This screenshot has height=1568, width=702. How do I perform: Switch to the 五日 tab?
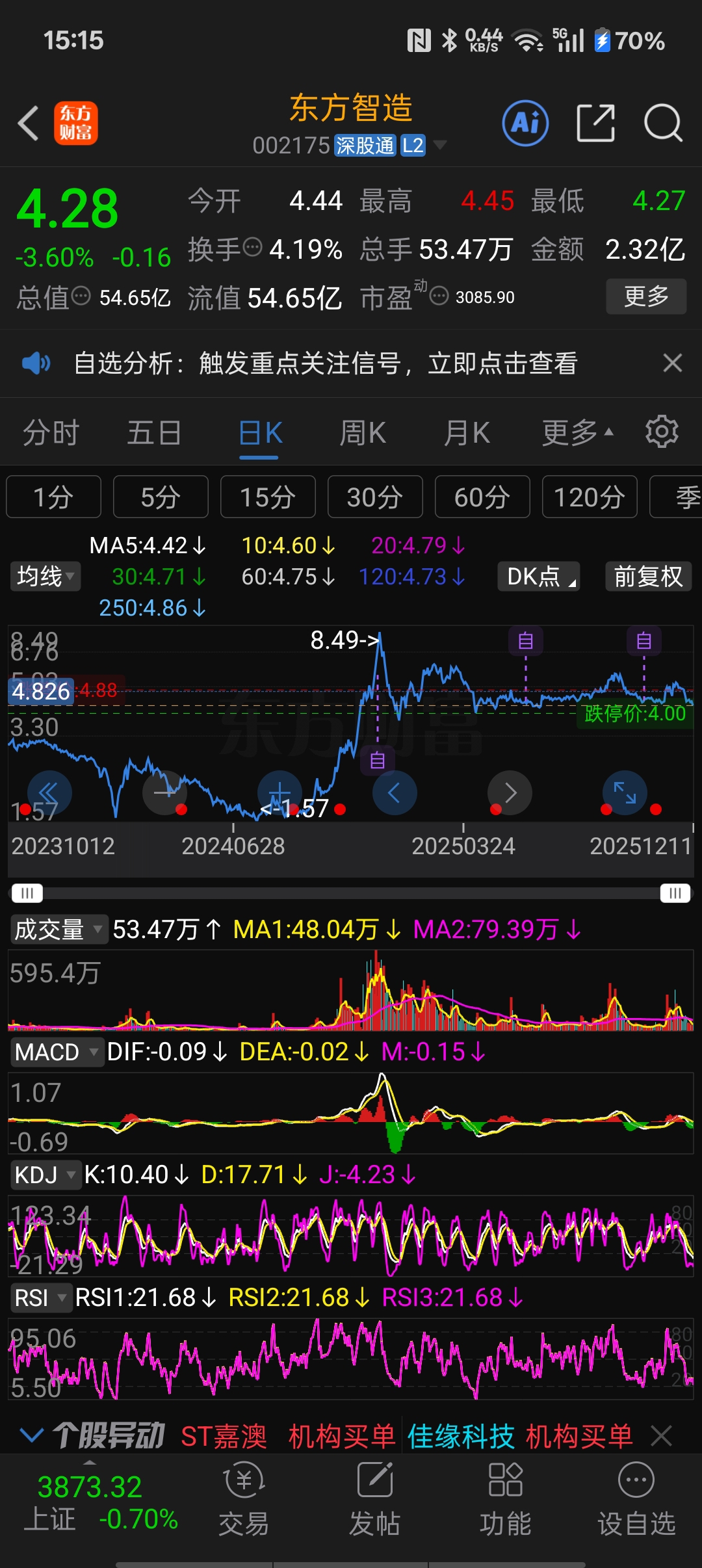coord(154,432)
